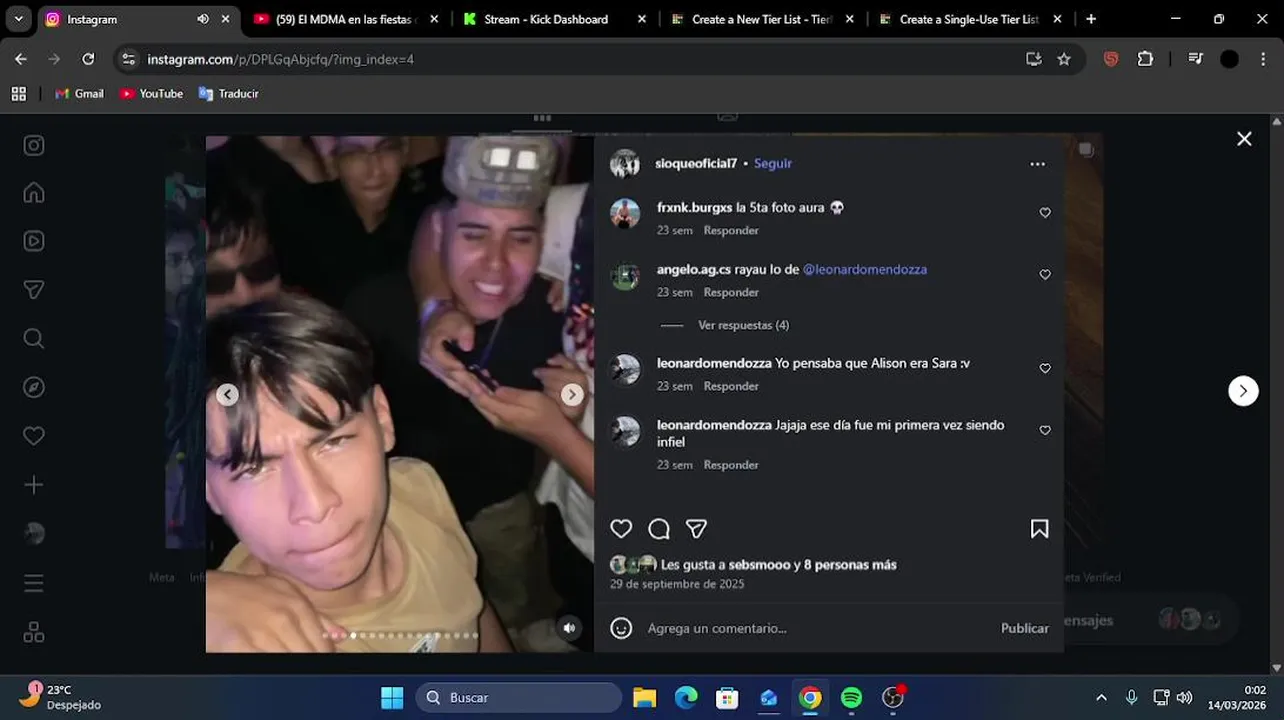Open the Chrome extensions puzzle icon
Image resolution: width=1284 pixels, height=720 pixels.
pos(1146,59)
